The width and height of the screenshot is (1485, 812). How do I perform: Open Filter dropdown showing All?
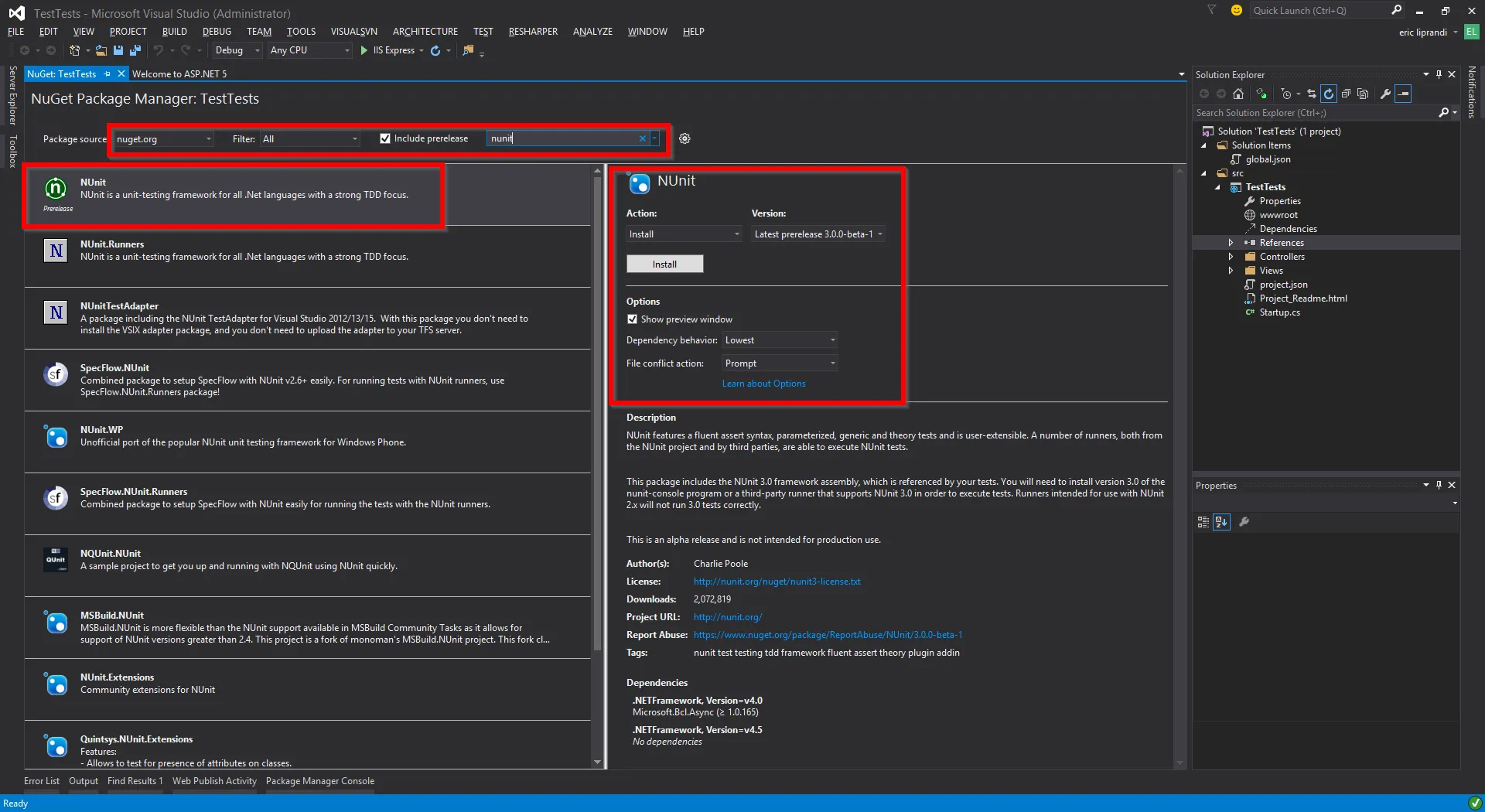tap(309, 139)
